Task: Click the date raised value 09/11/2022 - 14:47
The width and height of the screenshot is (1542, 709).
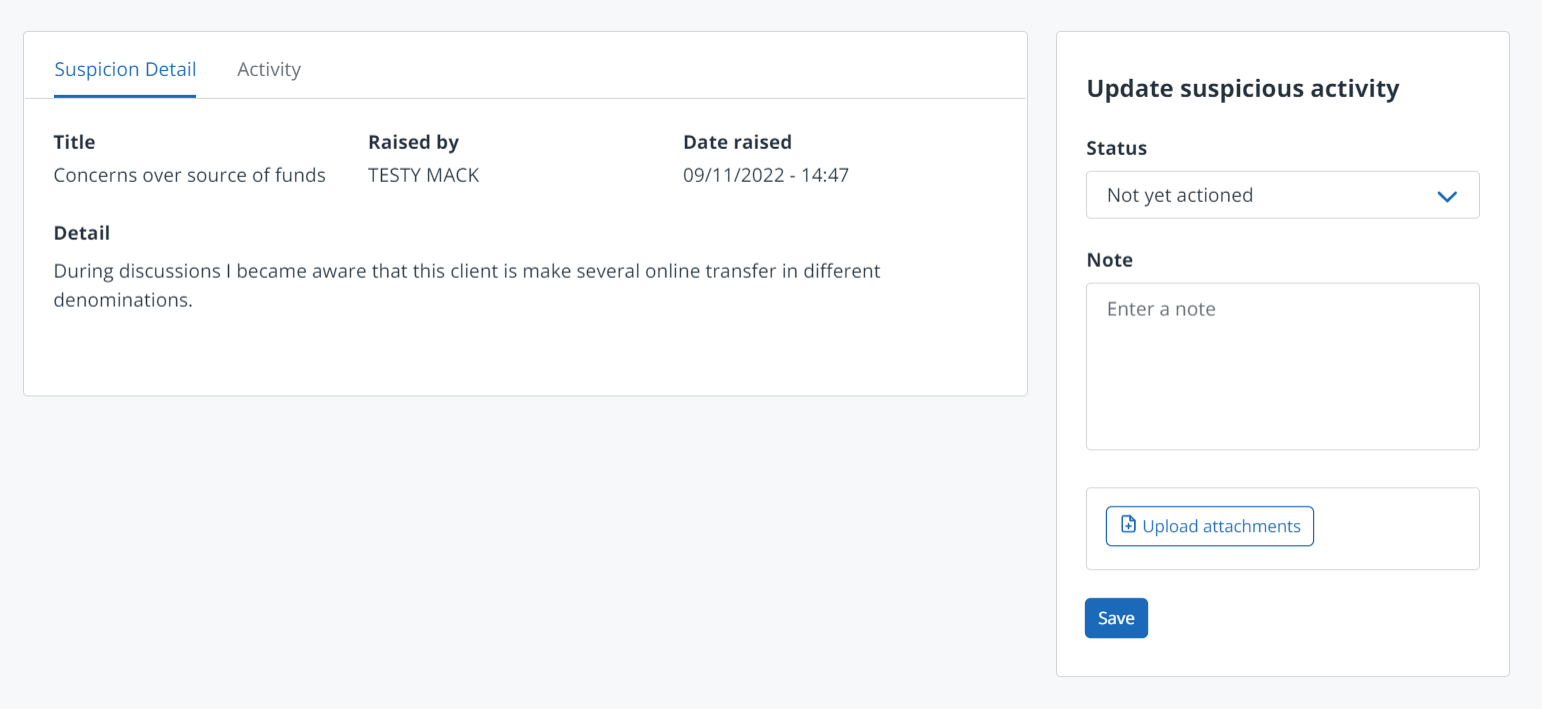Action: [x=765, y=175]
